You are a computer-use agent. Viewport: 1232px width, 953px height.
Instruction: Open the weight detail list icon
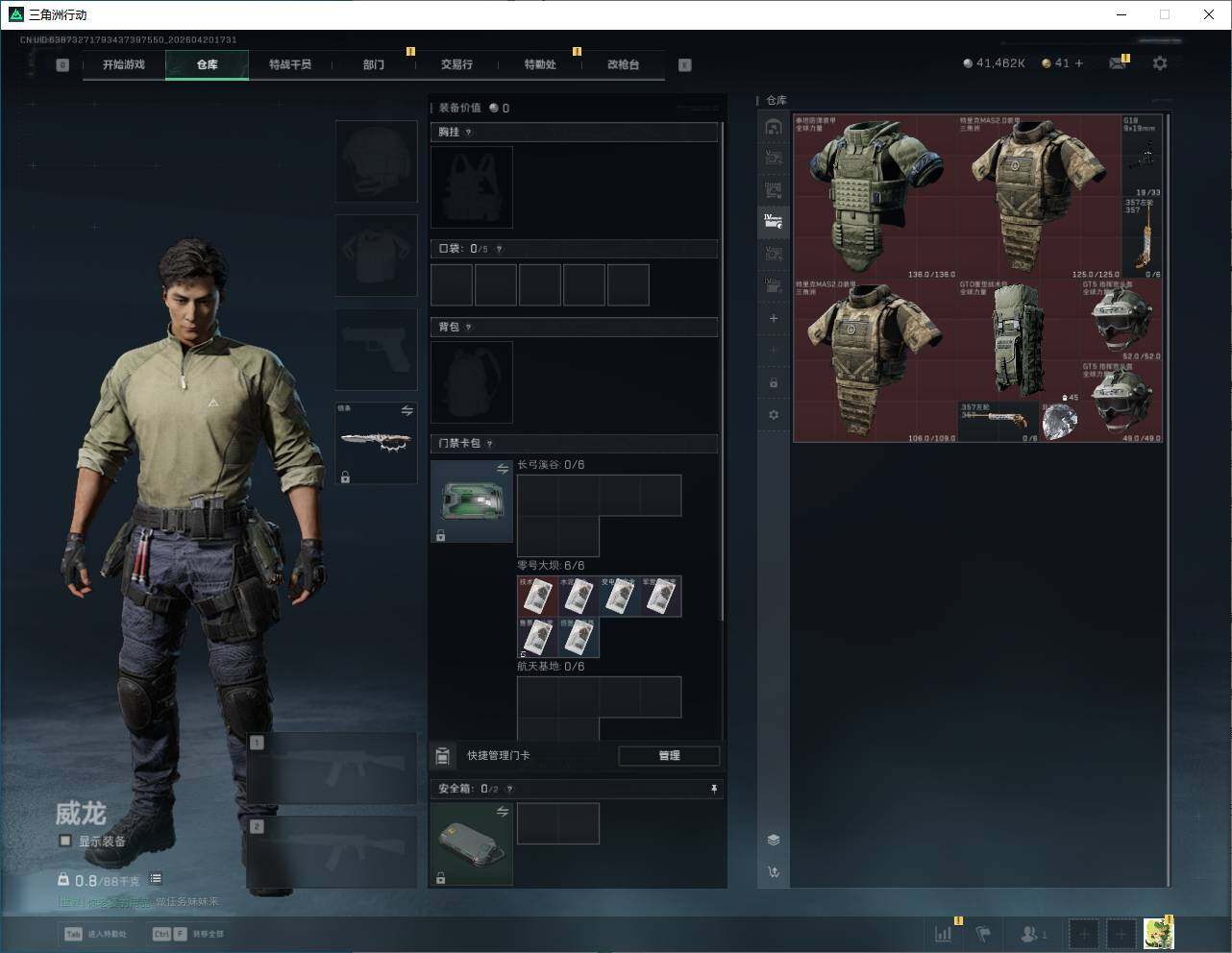156,879
